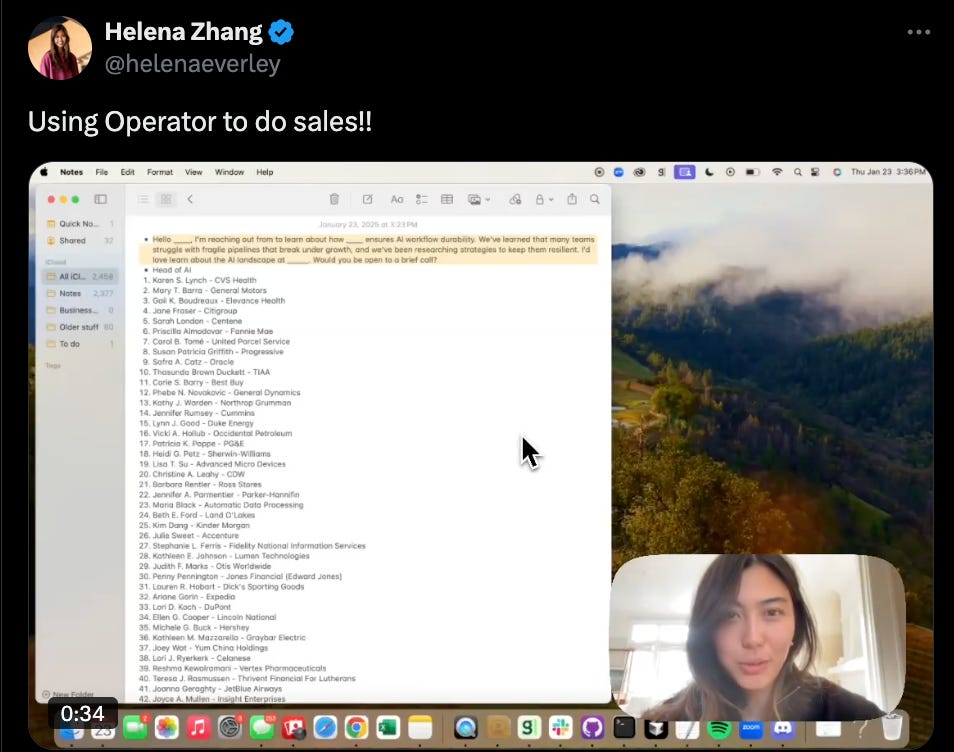
Task: Open the Quick Notes folder
Action: pos(80,223)
